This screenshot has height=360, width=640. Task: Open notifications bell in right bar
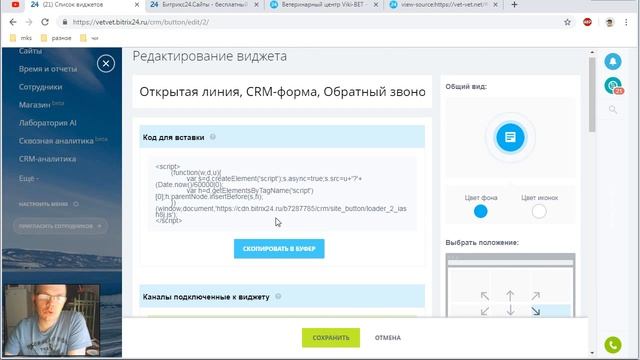coord(613,62)
